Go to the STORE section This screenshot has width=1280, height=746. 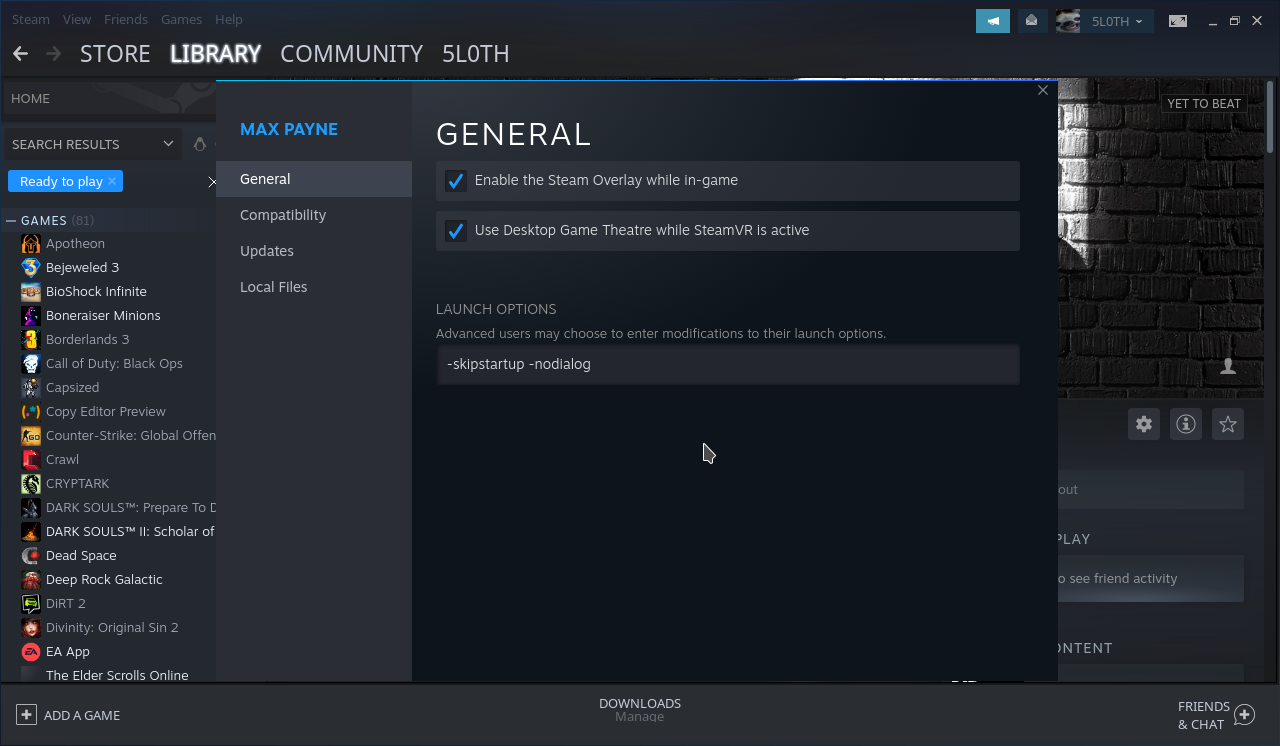115,54
